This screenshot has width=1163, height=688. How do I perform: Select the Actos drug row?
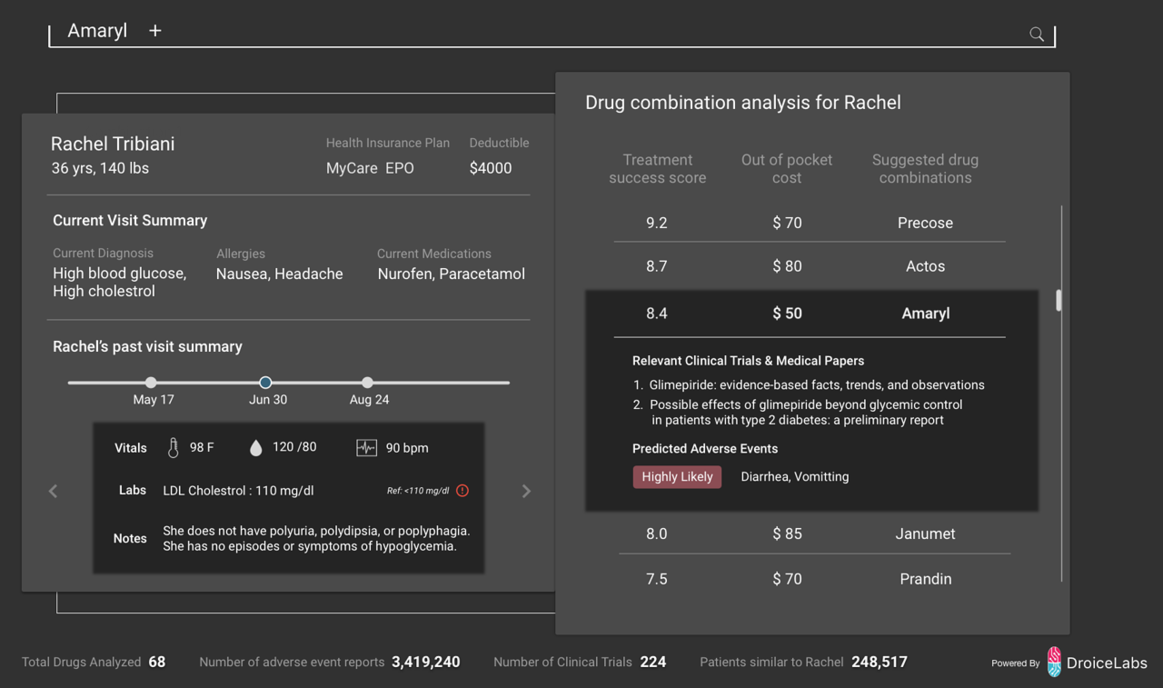tap(810, 266)
